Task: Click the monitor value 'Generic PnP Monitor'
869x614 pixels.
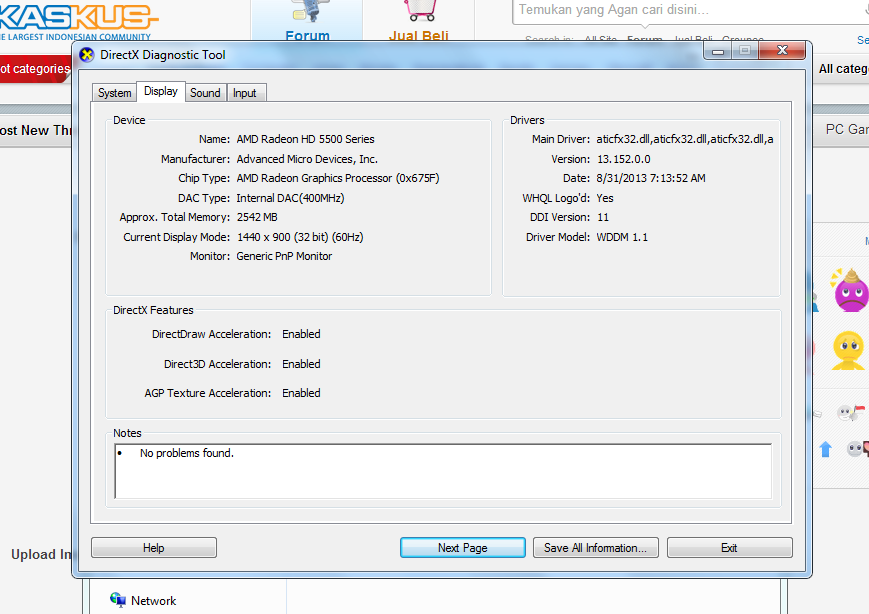Action: (x=284, y=256)
